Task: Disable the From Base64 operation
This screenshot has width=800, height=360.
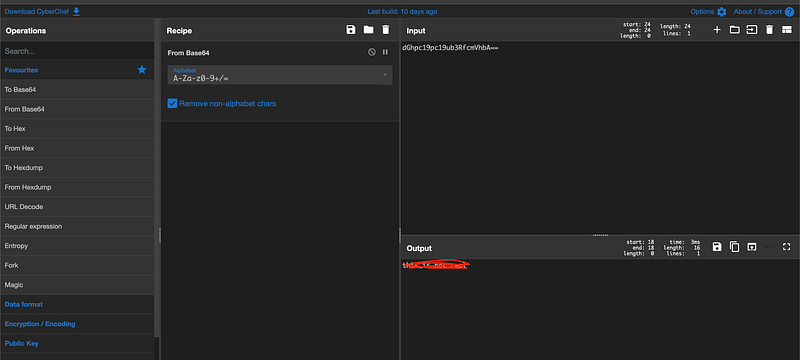Action: tap(372, 53)
